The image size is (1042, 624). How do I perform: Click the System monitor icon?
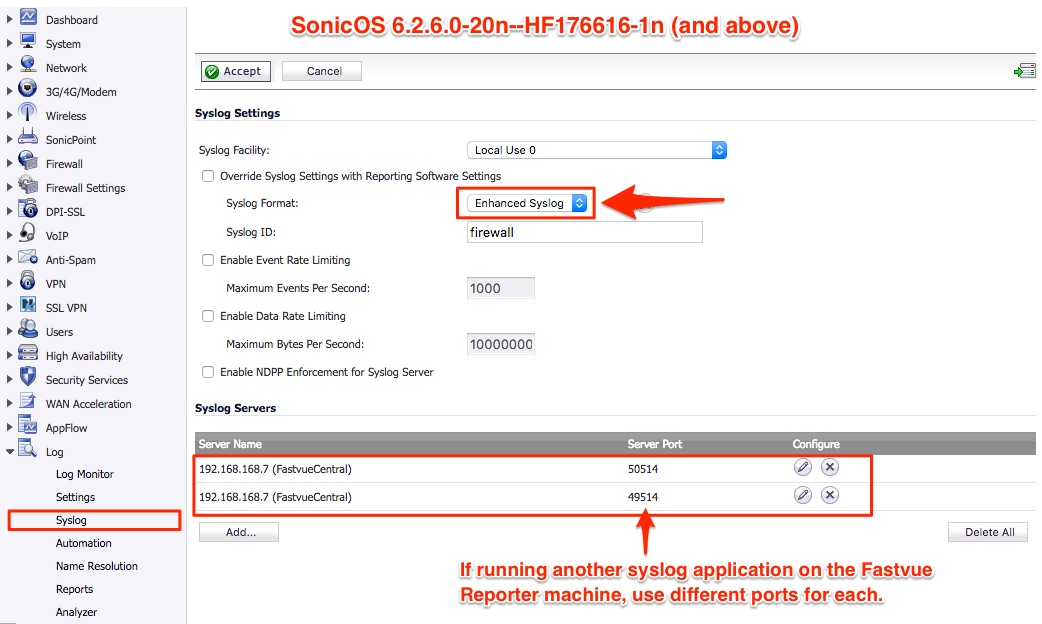(x=28, y=42)
